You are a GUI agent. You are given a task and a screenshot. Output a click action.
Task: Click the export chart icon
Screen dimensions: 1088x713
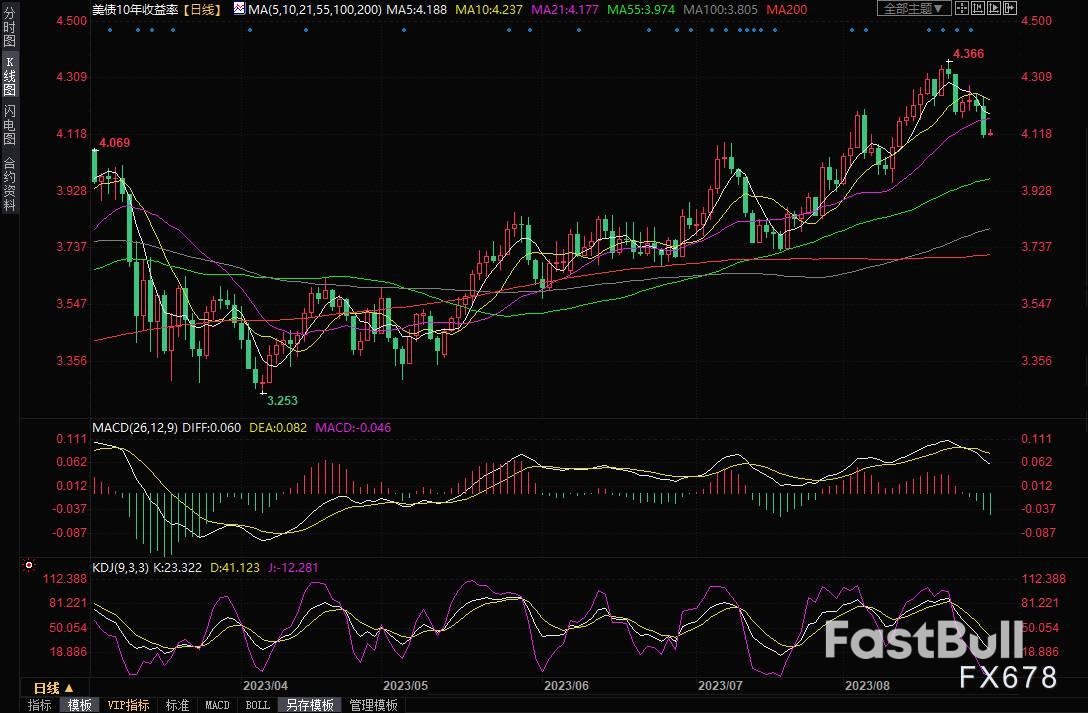click(x=1010, y=8)
